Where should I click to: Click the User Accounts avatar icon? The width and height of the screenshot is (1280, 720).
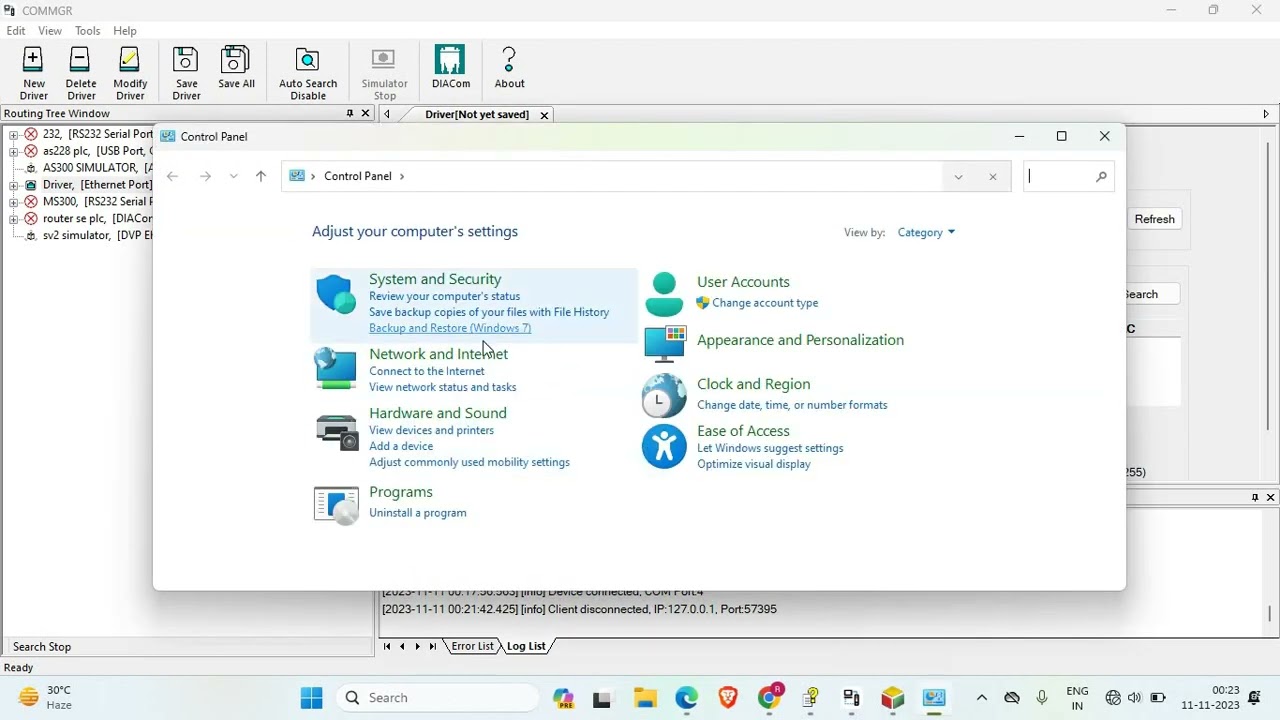click(664, 294)
